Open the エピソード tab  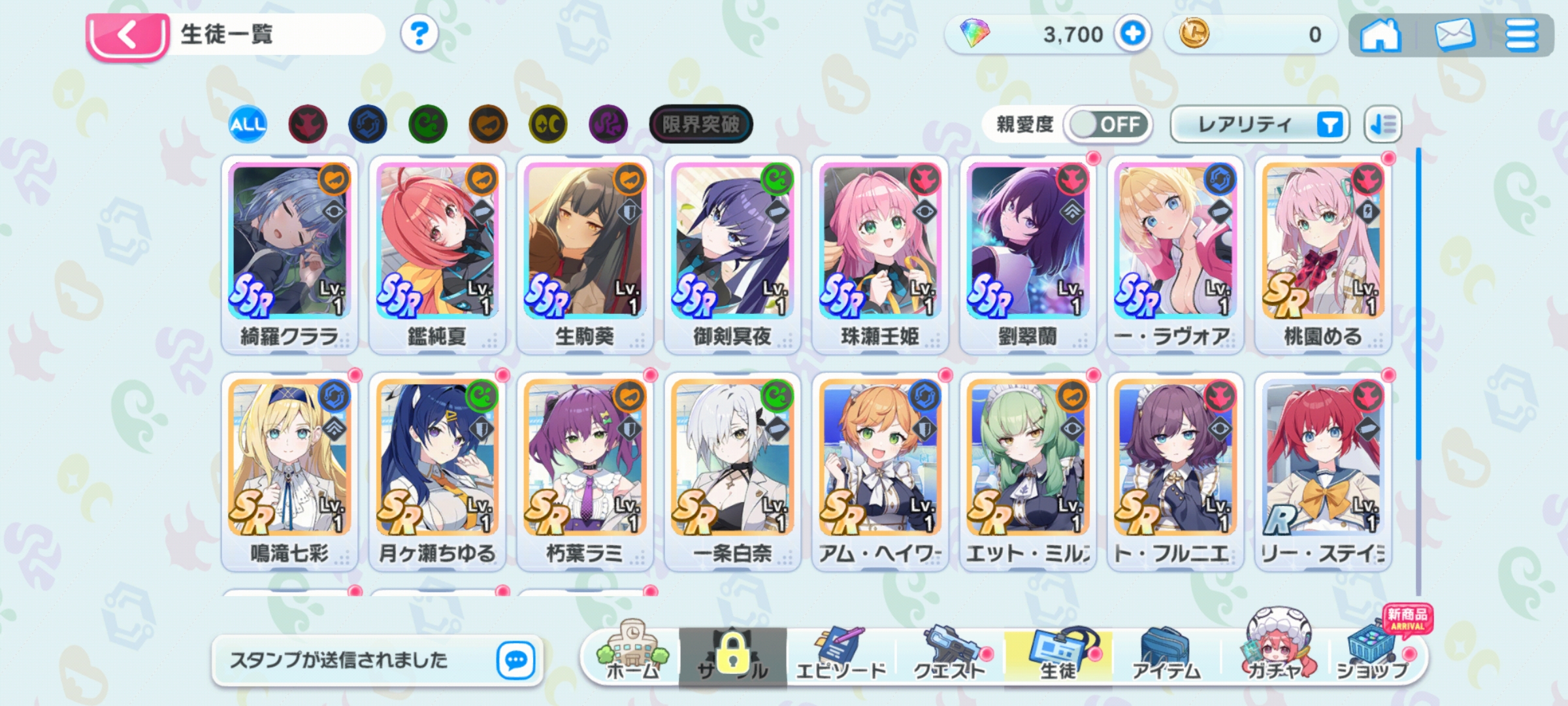coord(841,653)
